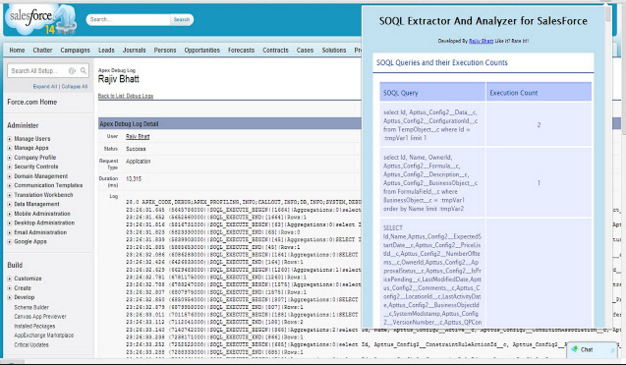The image size is (626, 365).
Task: Click the Apex Debug Log Detail header
Action: click(129, 124)
